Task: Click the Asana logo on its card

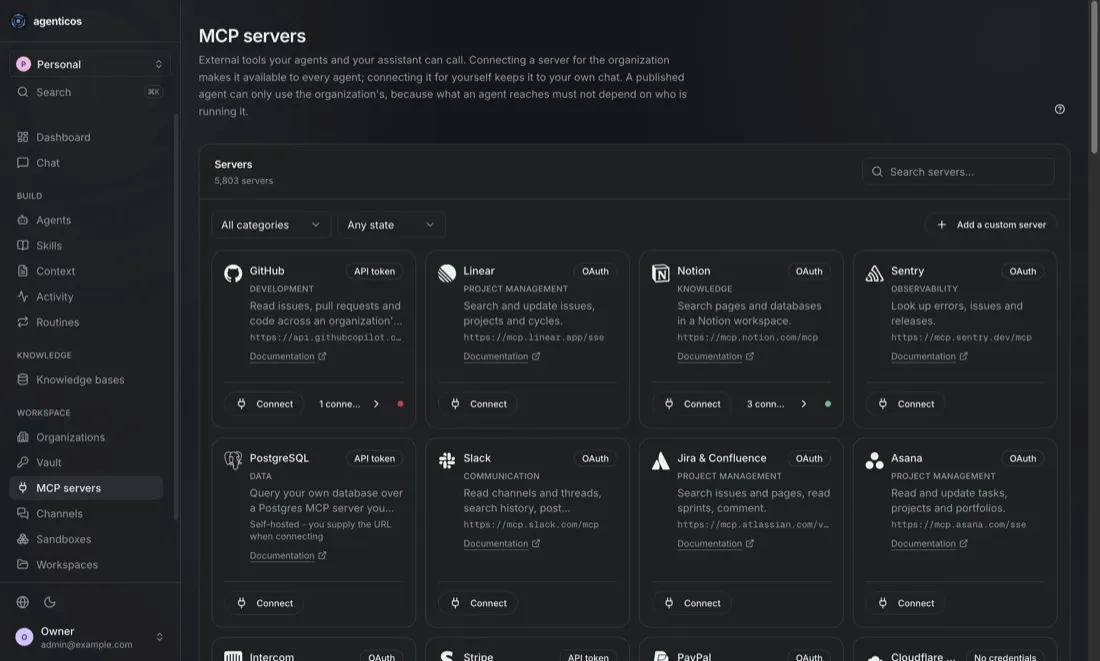Action: coord(874,460)
